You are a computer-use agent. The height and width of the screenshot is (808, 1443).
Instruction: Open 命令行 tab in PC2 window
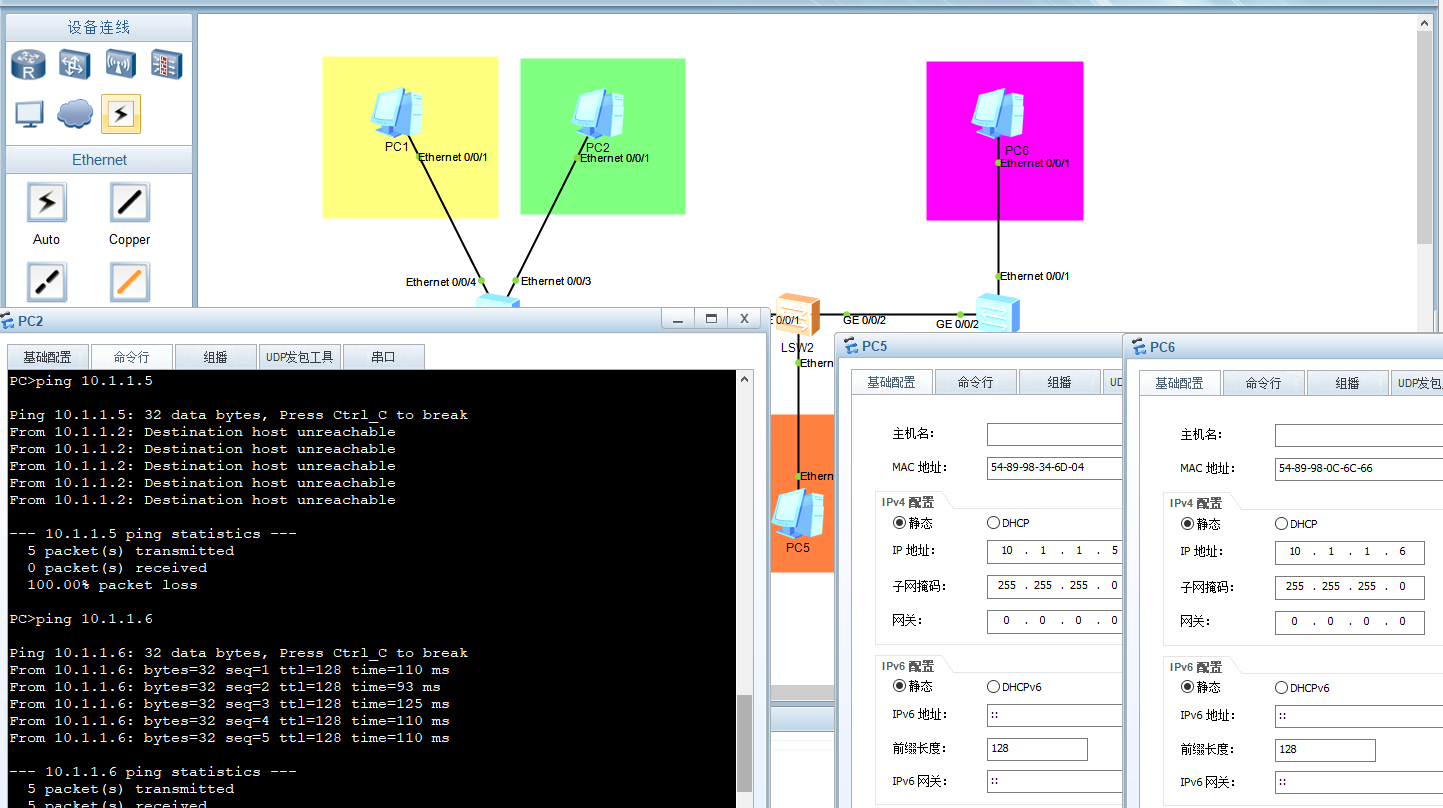click(x=131, y=357)
